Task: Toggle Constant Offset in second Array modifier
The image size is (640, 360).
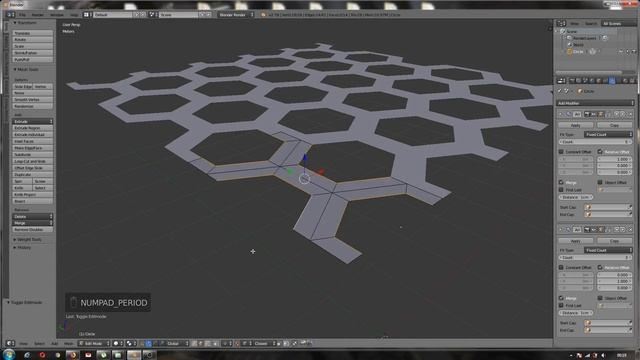Action: [x=561, y=267]
